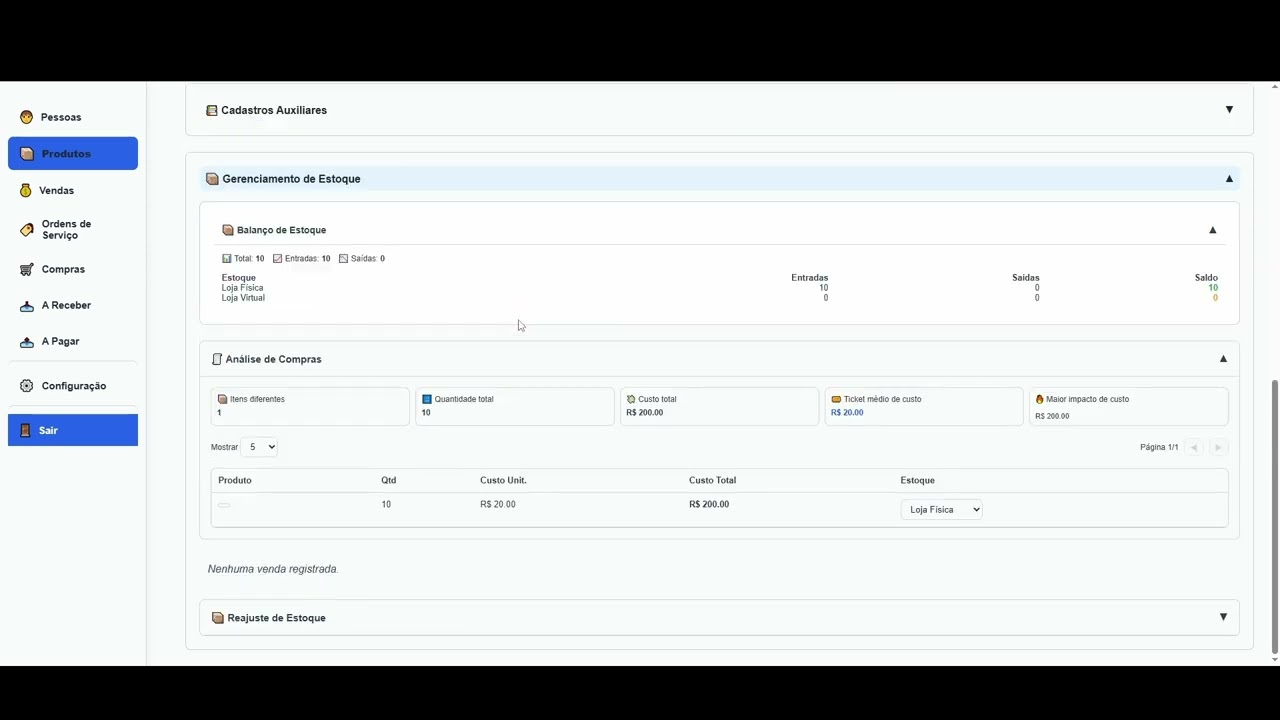
Task: Click the page vertical scrollbar thumb
Action: point(1274,516)
